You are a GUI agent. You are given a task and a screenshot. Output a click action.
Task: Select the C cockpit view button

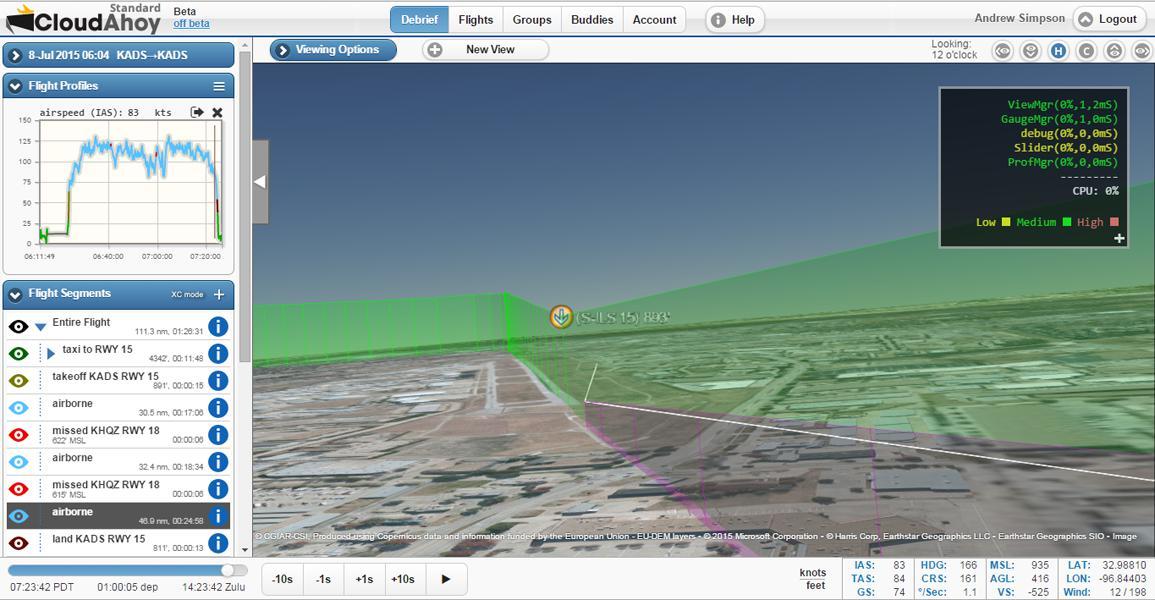(1086, 51)
